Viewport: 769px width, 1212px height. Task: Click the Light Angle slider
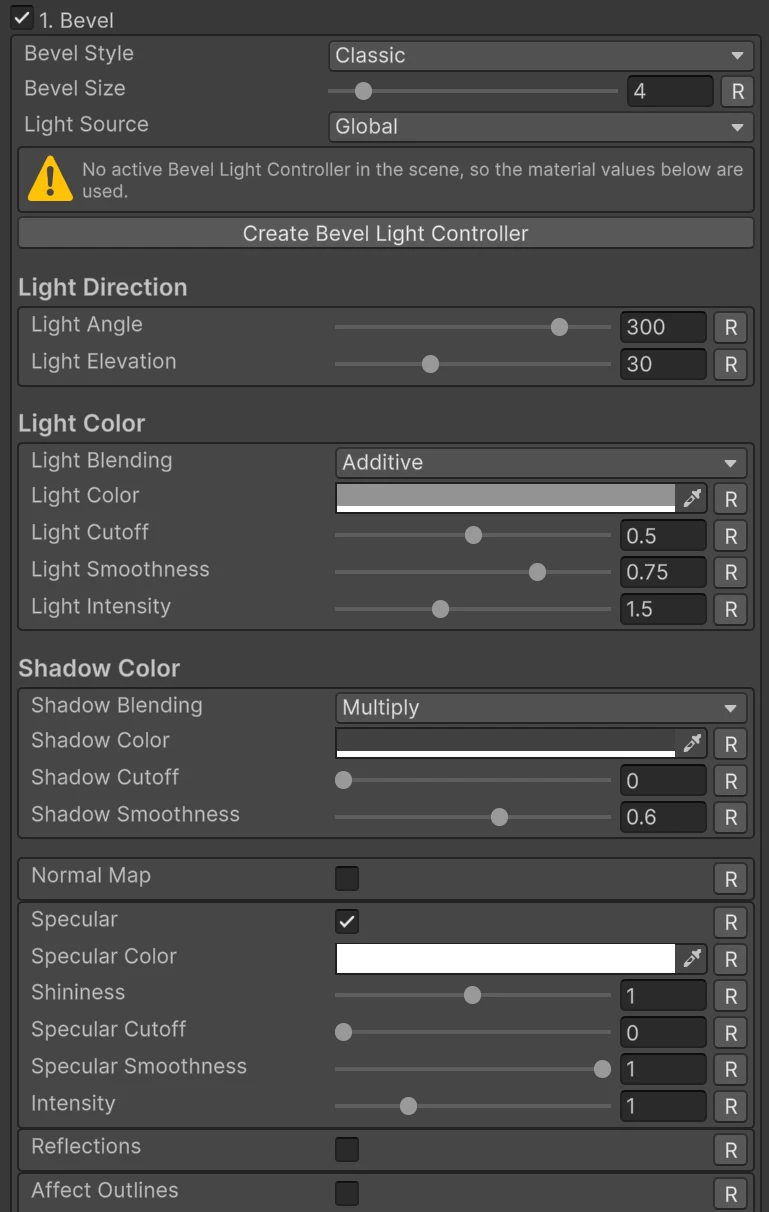tap(473, 327)
